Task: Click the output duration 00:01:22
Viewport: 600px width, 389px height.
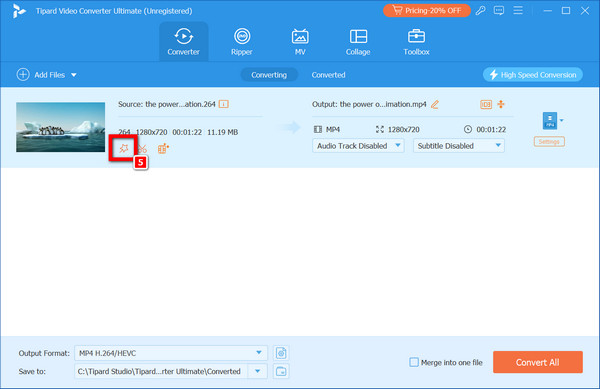Action: coord(491,130)
